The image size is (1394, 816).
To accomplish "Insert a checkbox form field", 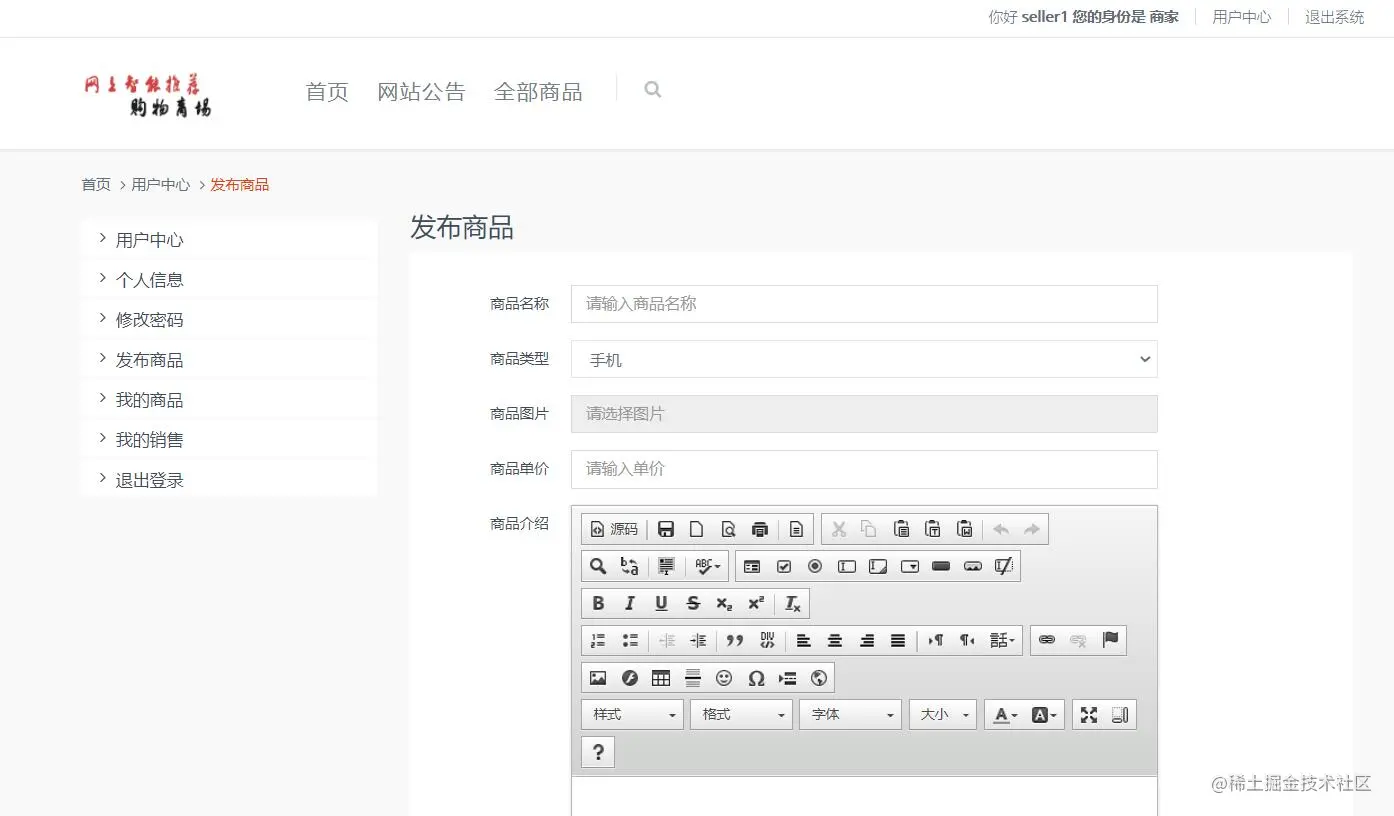I will tap(784, 566).
